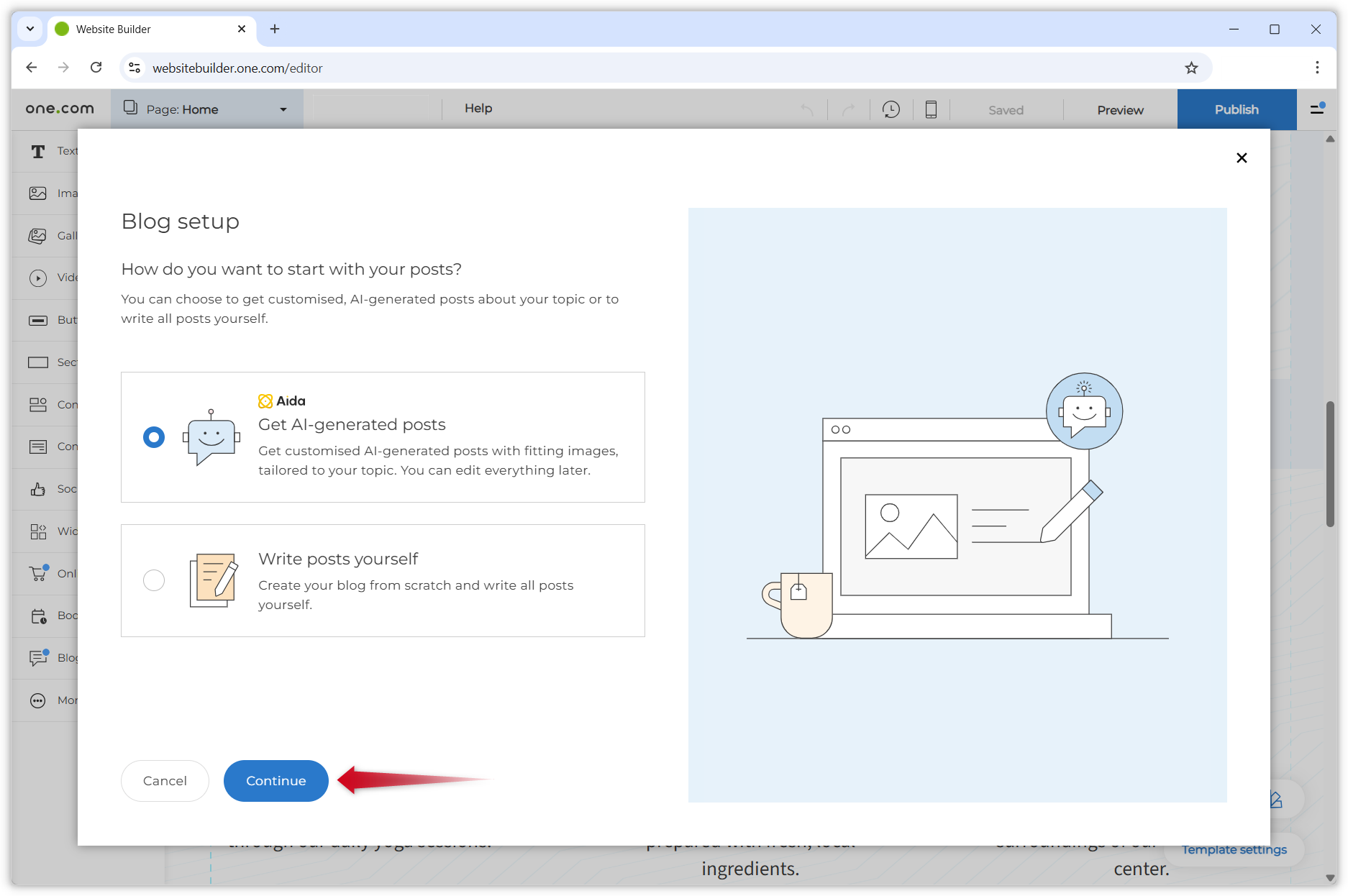The width and height of the screenshot is (1348, 896).
Task: Open the More options sidebar item
Action: [x=38, y=700]
